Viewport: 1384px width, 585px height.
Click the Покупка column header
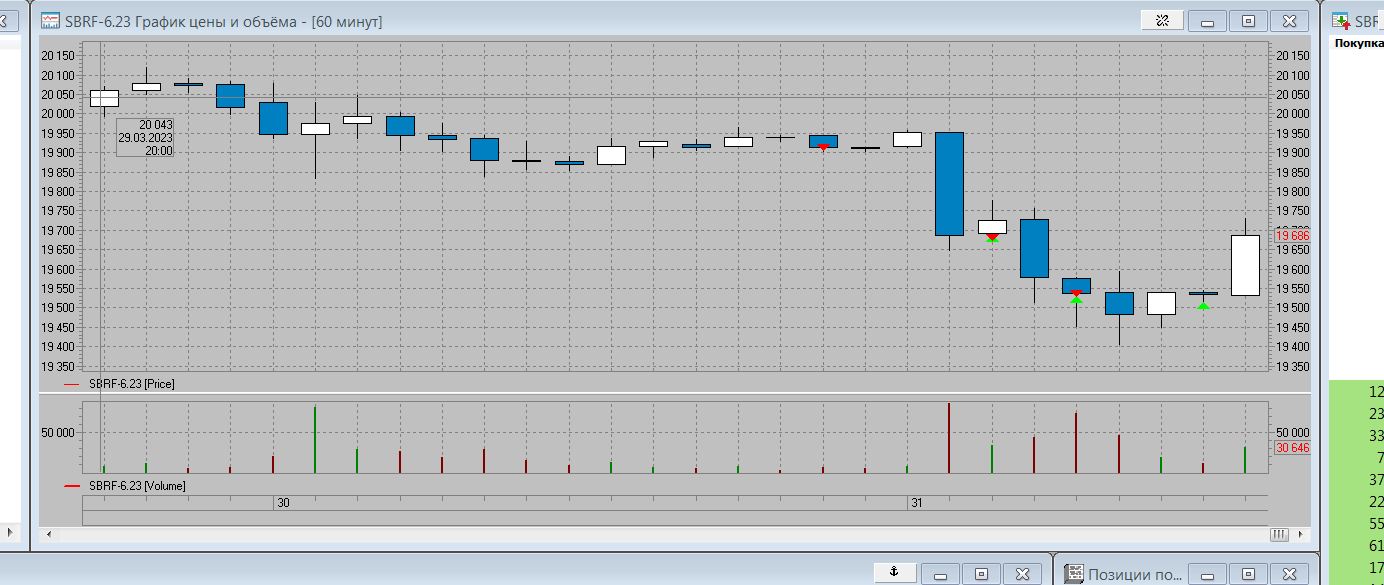1359,43
